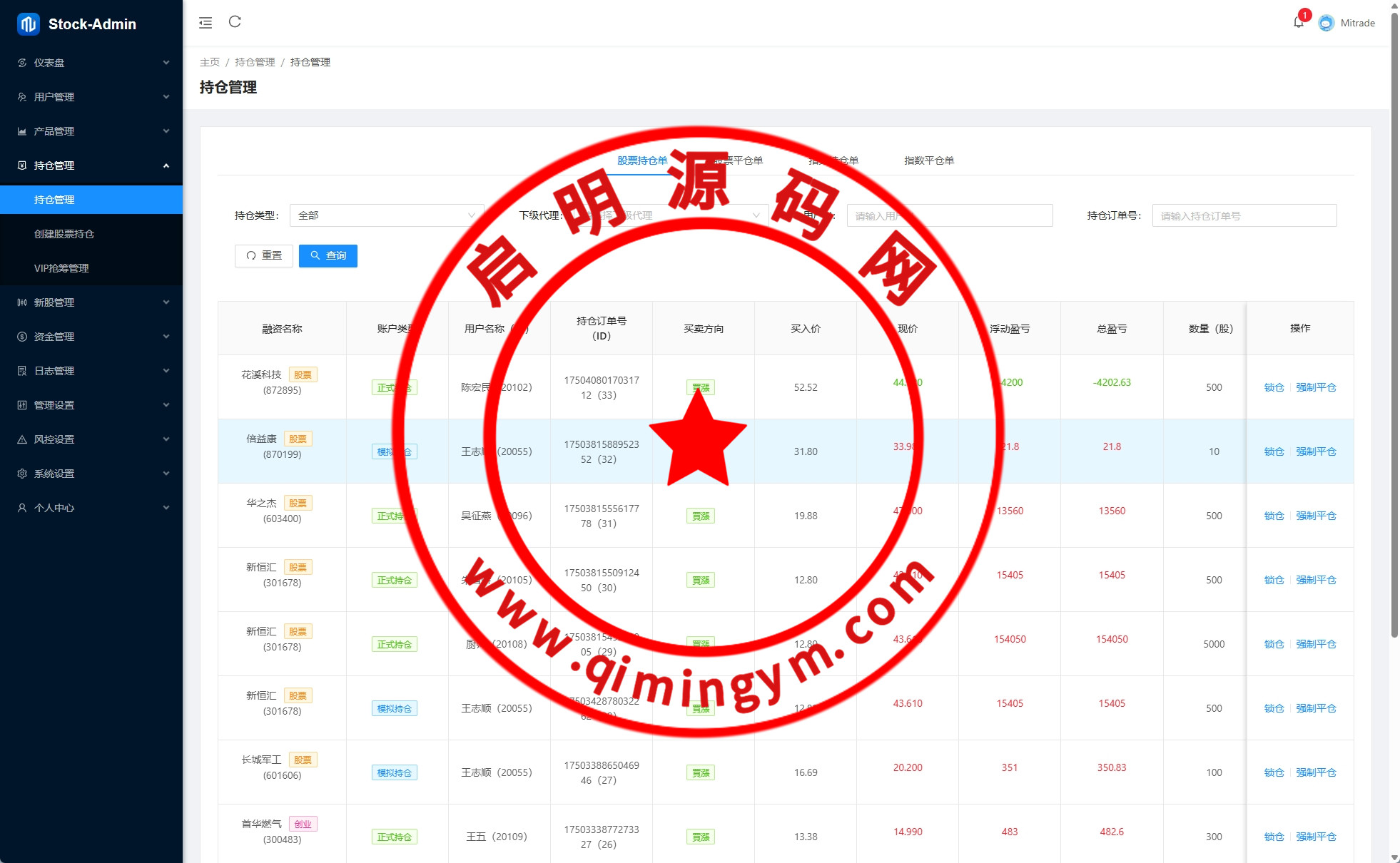Open VIP抢筹管理 submenu item
Viewport: 1400px width, 863px height.
click(x=61, y=268)
